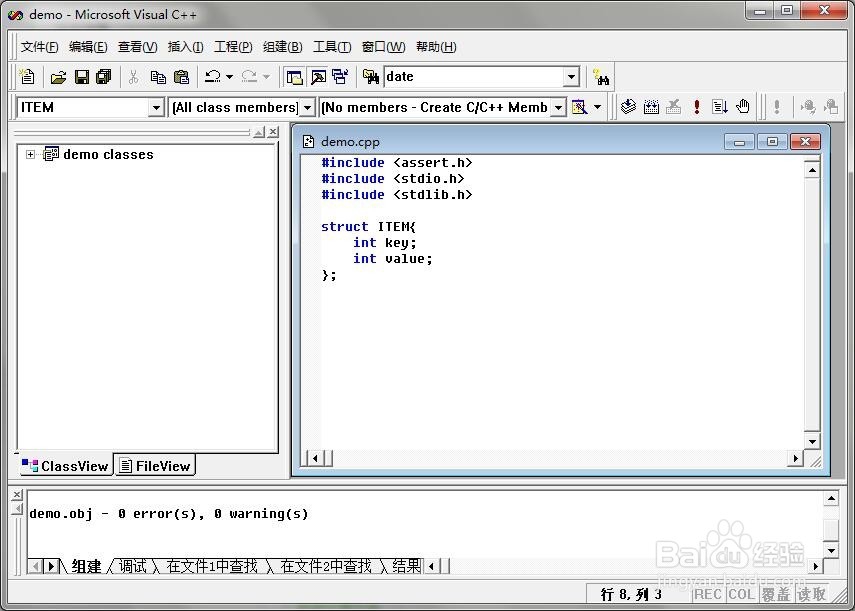The height and width of the screenshot is (611, 855).
Task: Open the 工具(T) menu
Action: point(332,47)
